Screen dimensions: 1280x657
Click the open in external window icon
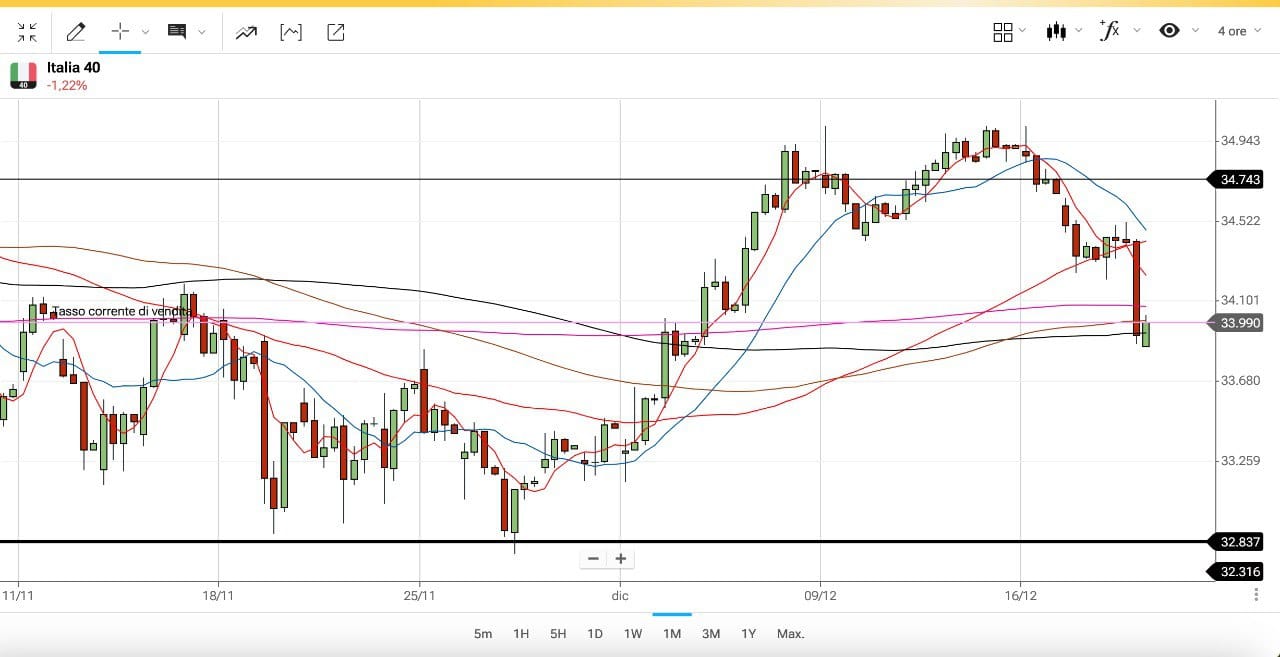(336, 32)
